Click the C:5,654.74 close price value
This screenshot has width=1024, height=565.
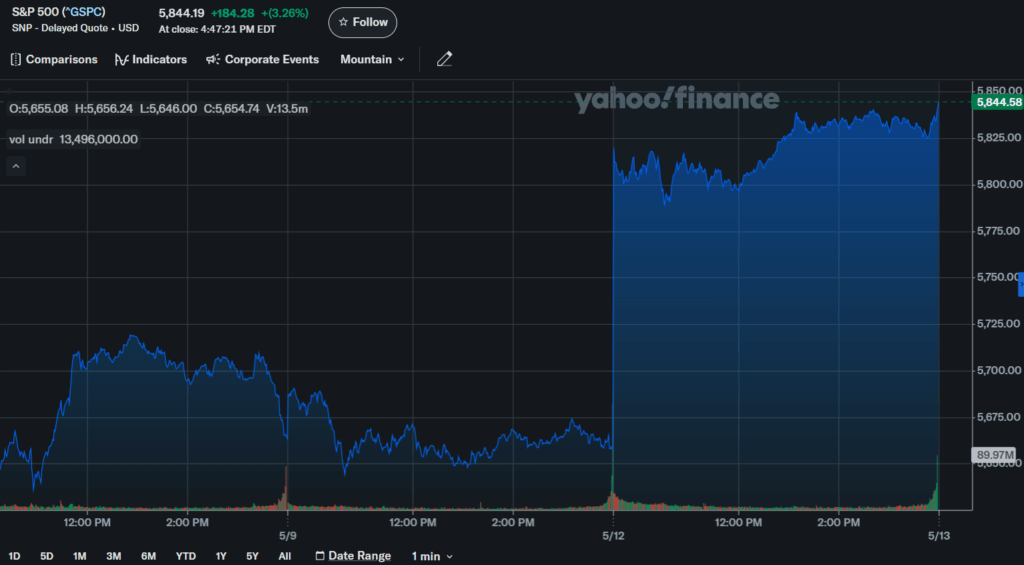coord(232,108)
